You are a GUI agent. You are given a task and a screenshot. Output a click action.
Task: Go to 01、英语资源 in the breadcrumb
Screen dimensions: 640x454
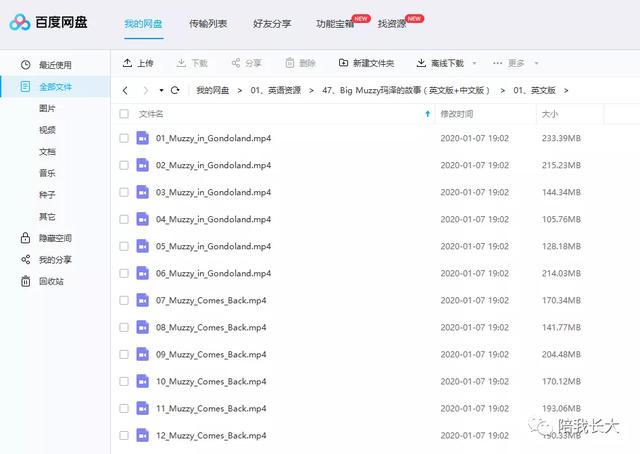coord(276,90)
